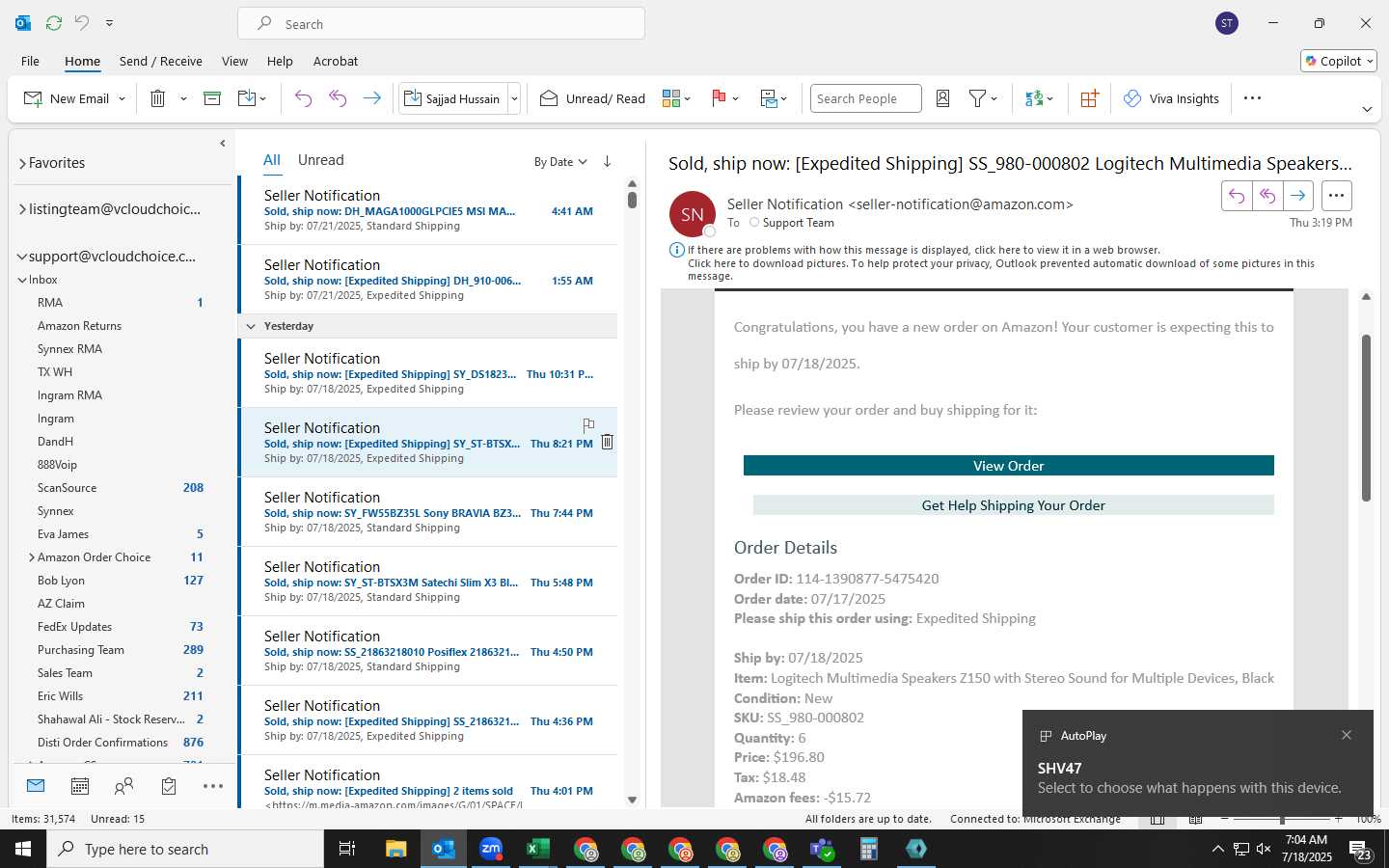Click the New Email button

click(x=66, y=98)
